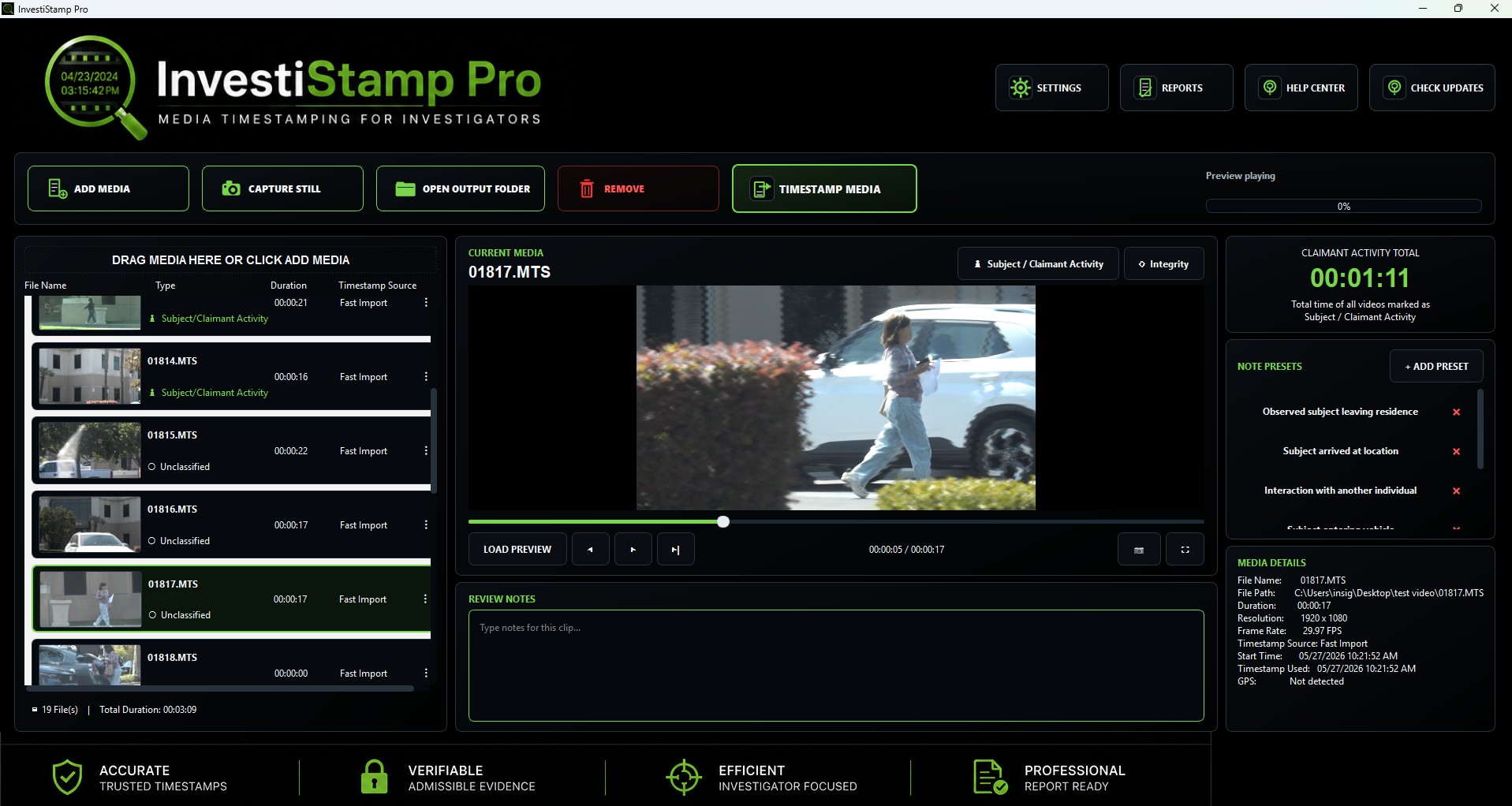Mark clip as Subject / Claimant Activity

pyautogui.click(x=1038, y=264)
